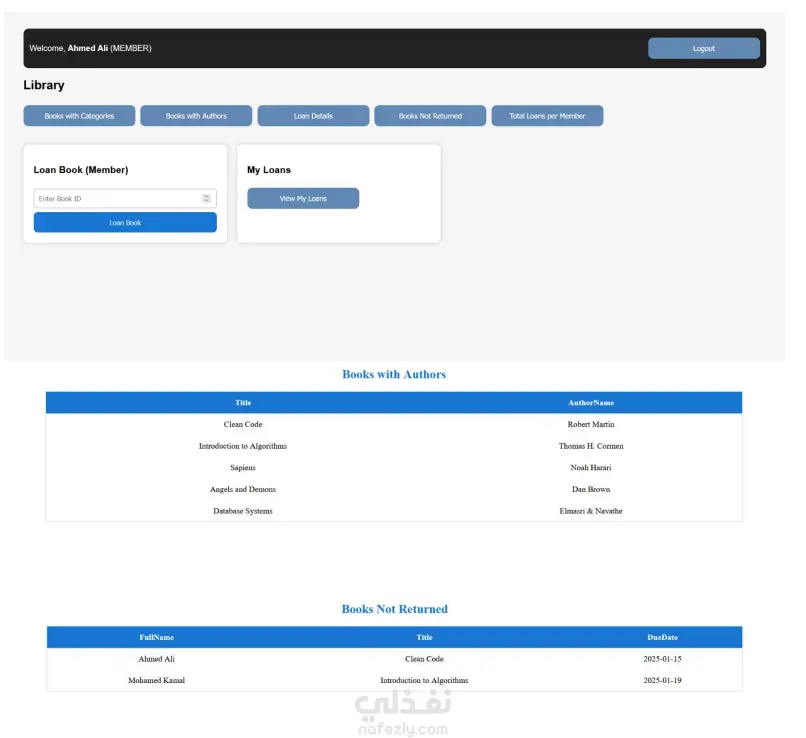Click Angels and Demons title
The height and width of the screenshot is (738, 806).
tap(243, 489)
